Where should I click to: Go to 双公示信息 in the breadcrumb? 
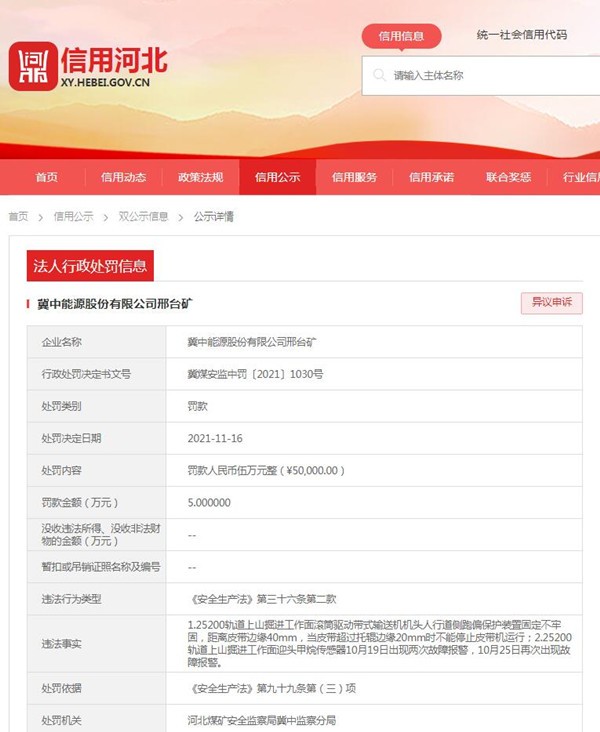pyautogui.click(x=143, y=217)
